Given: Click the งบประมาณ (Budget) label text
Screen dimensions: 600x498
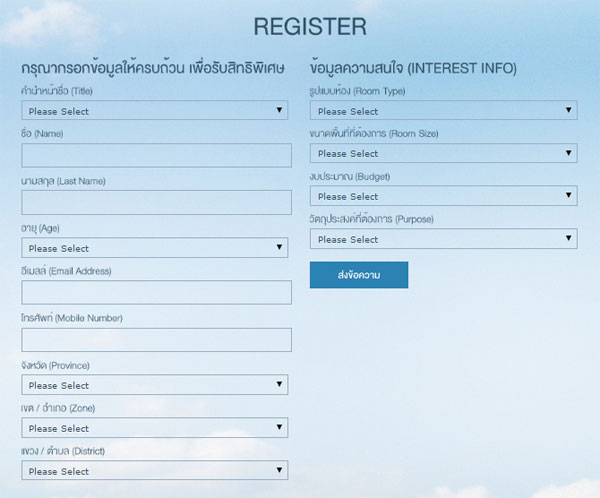Looking at the screenshot, I should coord(352,176).
